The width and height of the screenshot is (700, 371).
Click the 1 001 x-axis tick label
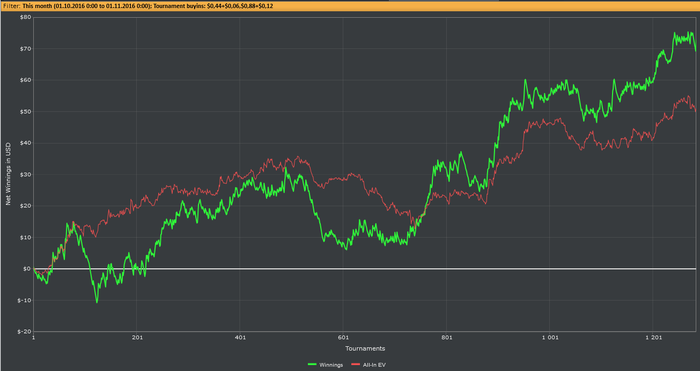point(550,338)
